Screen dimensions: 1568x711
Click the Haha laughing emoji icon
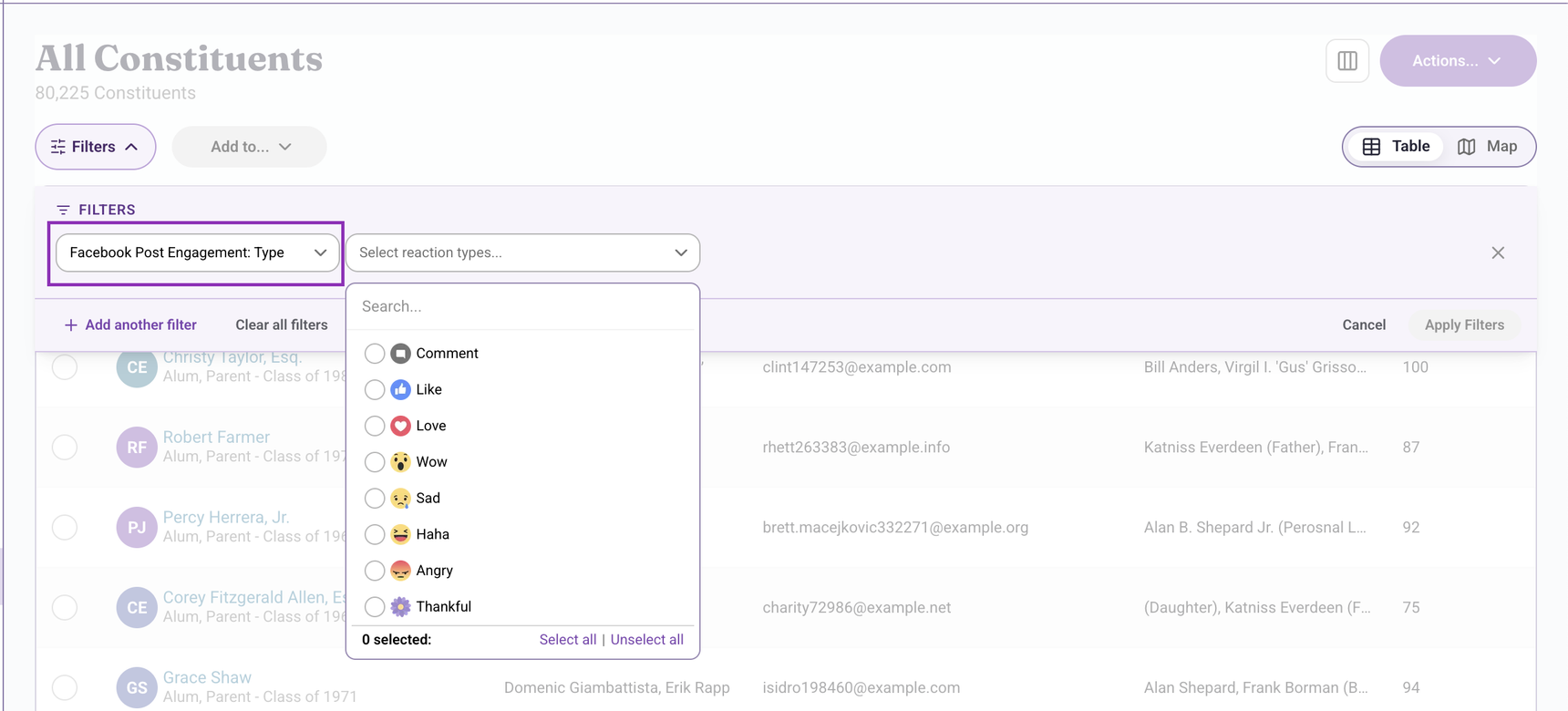400,534
